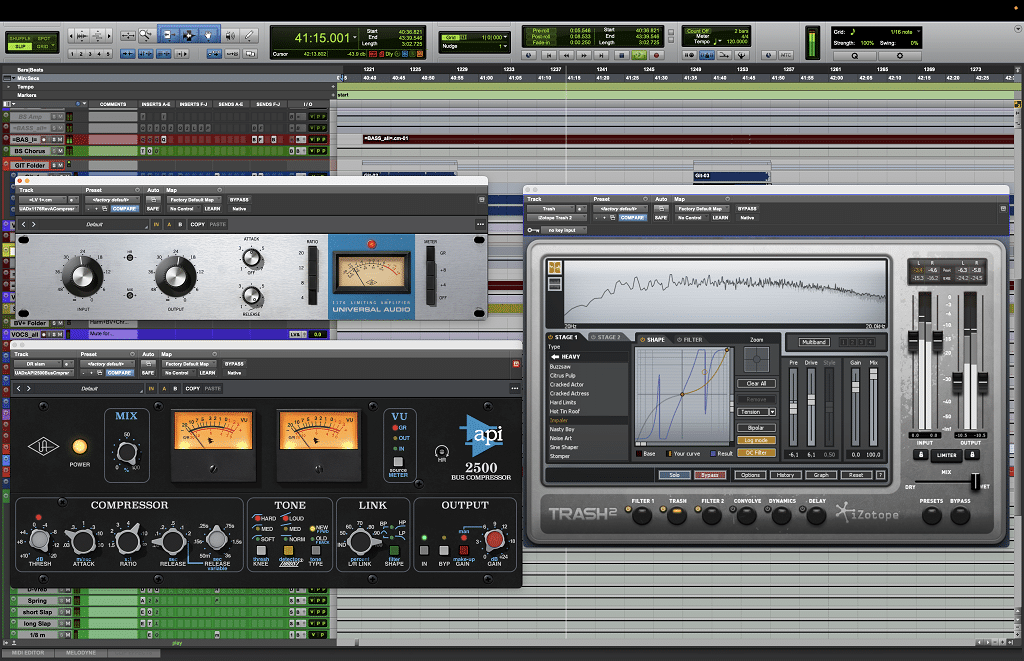
Task: Open main counter format dropdown arrow
Action: pos(355,37)
